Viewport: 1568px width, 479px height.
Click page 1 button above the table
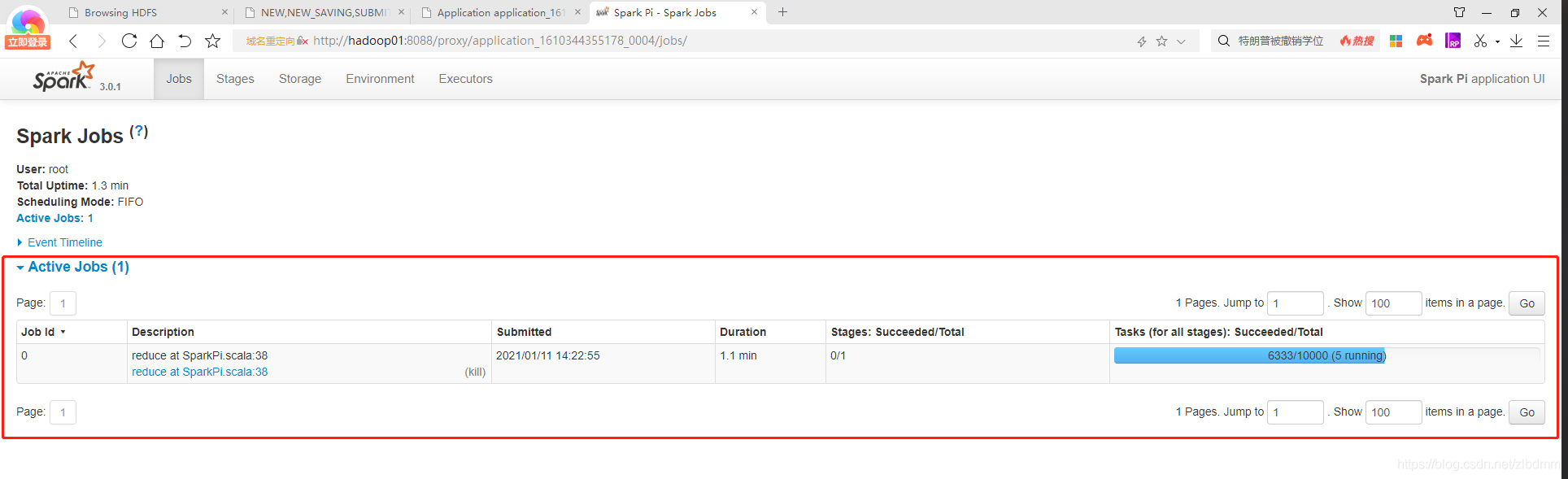tap(63, 303)
